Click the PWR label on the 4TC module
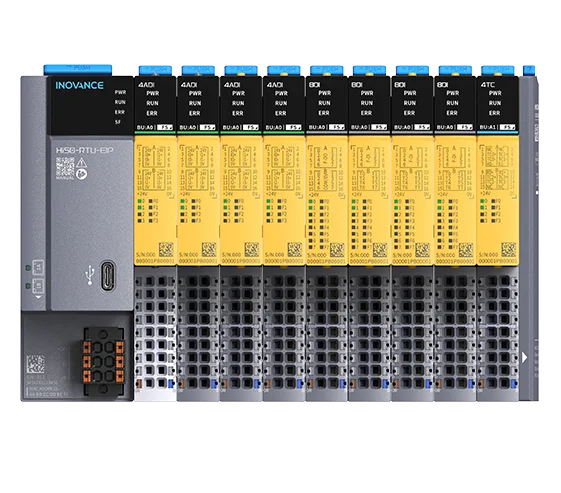 495,93
